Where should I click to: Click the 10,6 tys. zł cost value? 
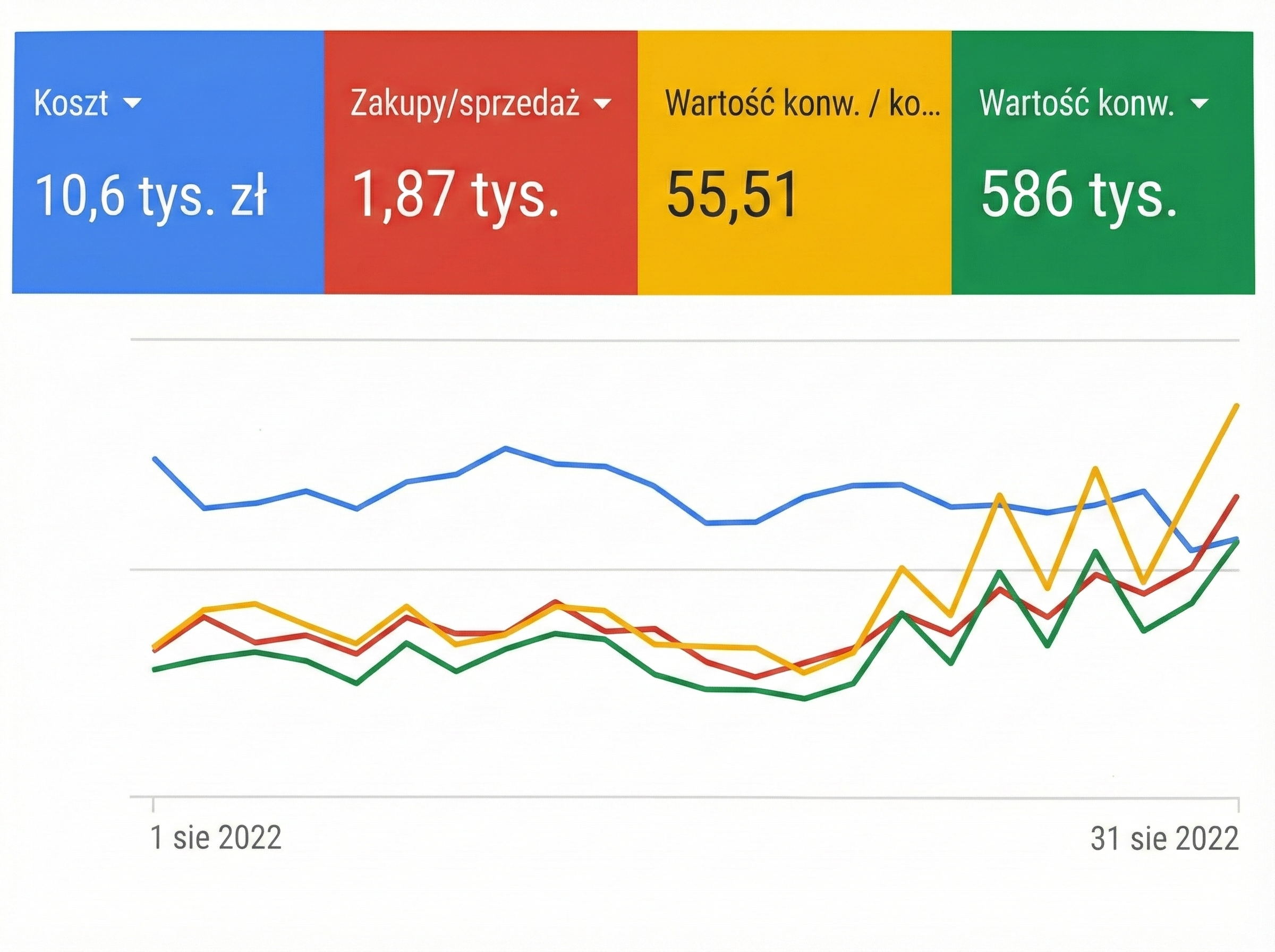point(150,195)
